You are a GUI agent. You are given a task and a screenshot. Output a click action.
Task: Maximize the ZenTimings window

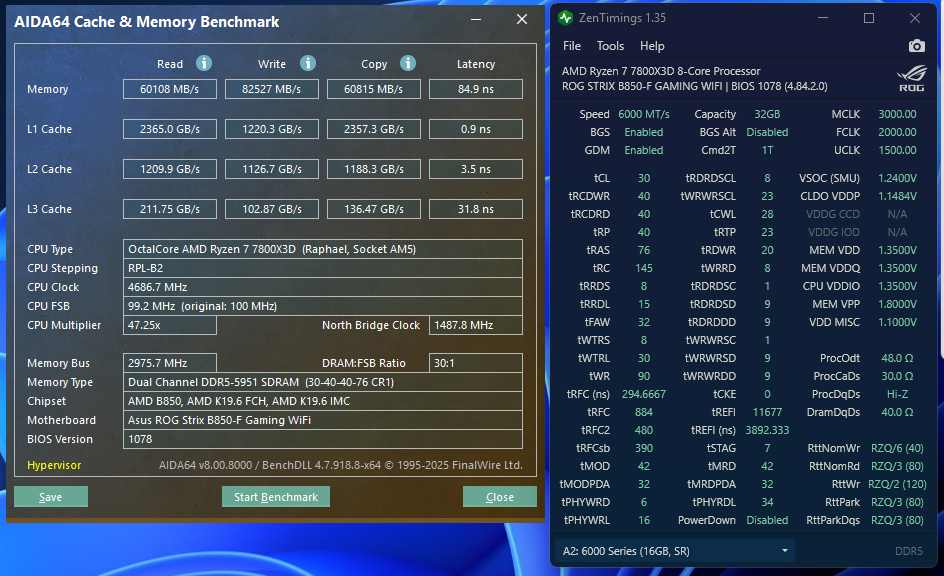tap(869, 18)
